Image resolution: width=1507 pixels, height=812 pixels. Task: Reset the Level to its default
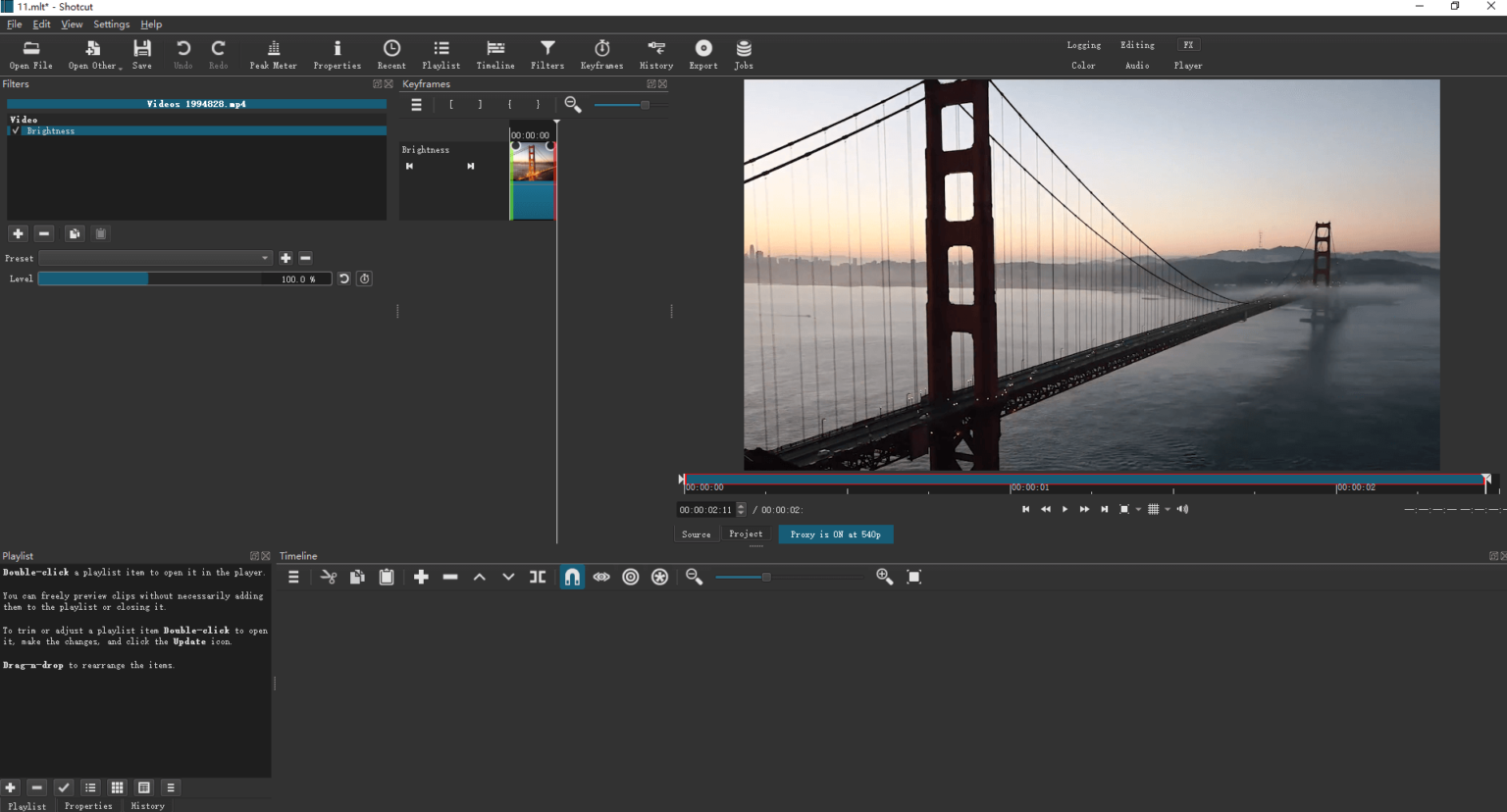(343, 279)
